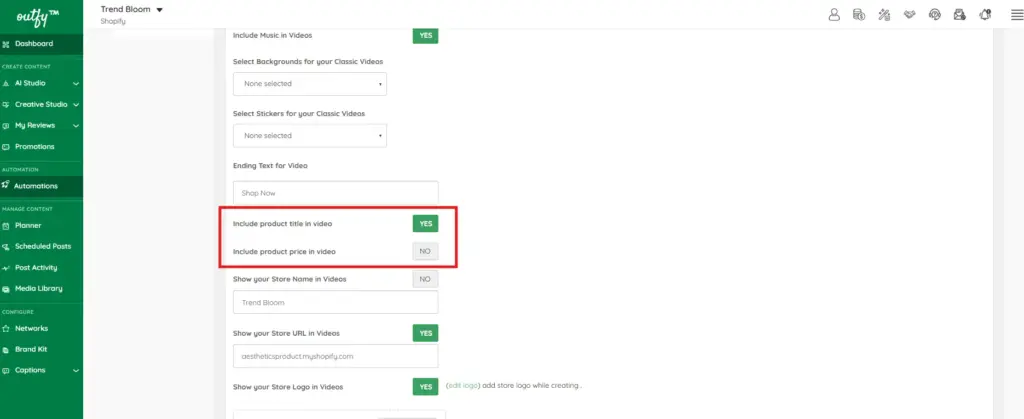Open Select Backgrounds dropdown
The image size is (1024, 419).
point(310,84)
